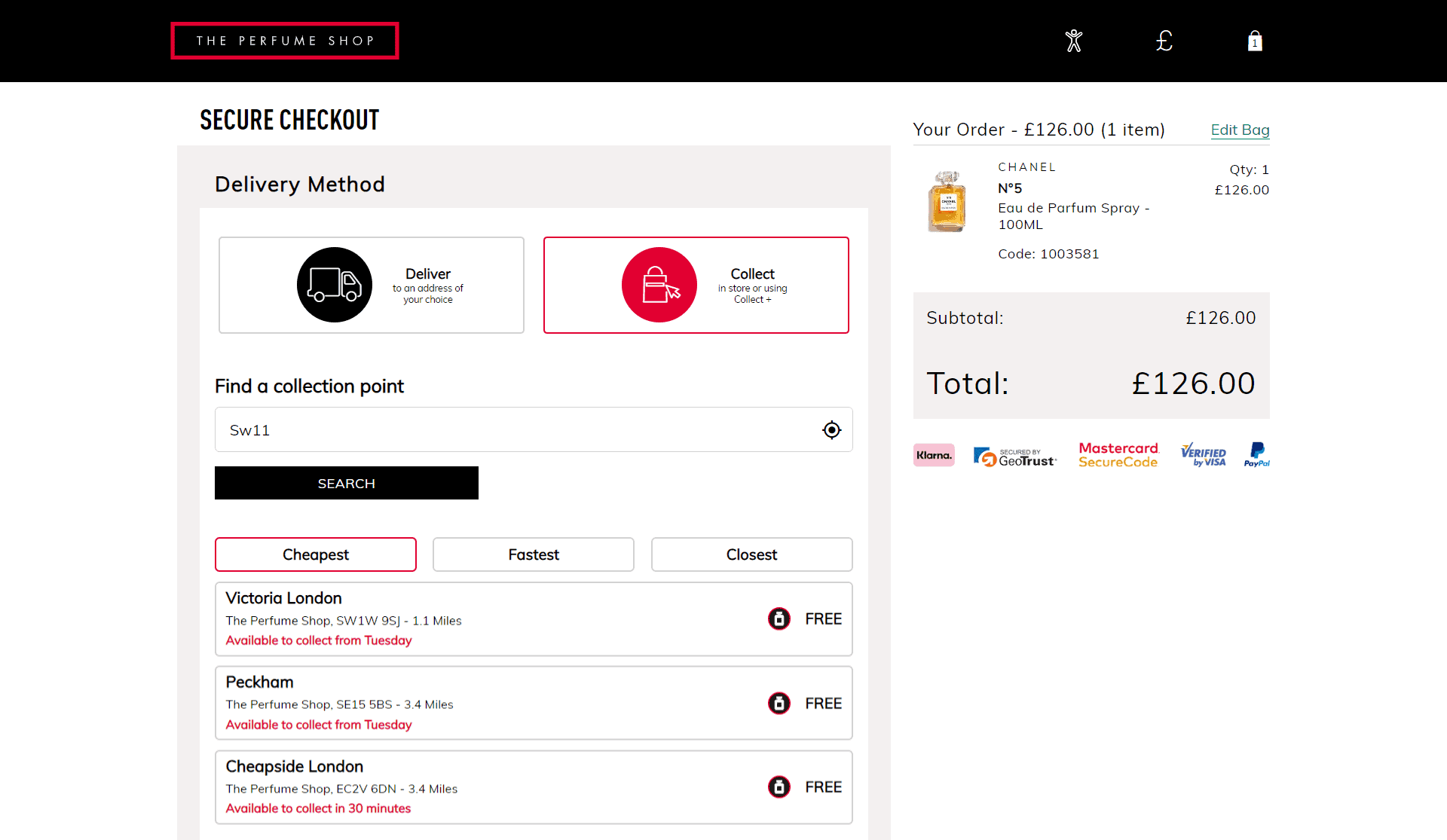This screenshot has height=840, width=1447.
Task: Switch to the Closest sorting tab
Action: point(751,554)
